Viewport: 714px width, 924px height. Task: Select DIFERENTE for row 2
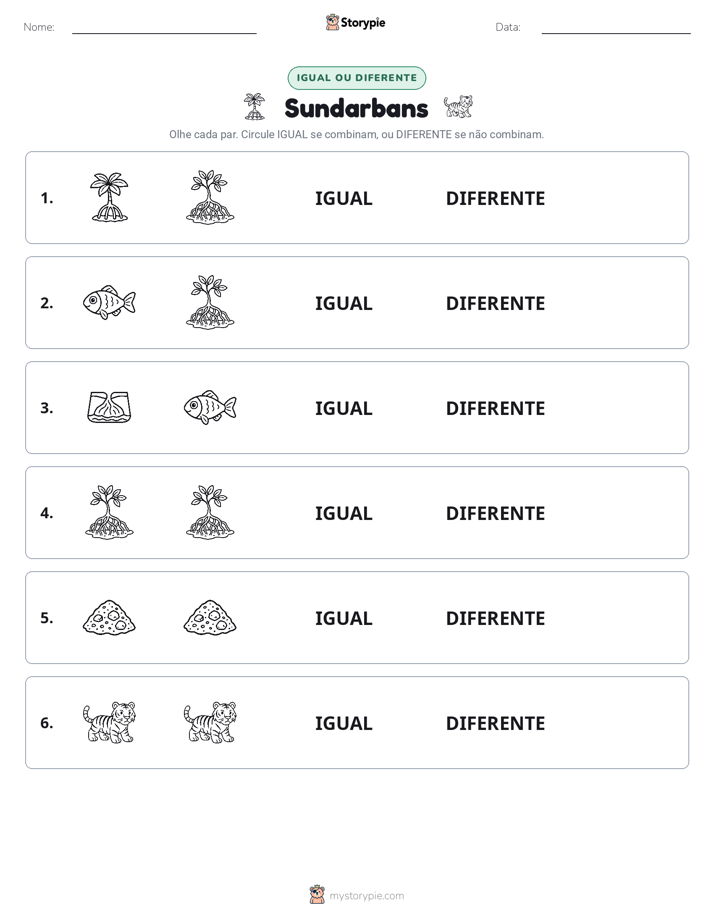[x=495, y=303]
